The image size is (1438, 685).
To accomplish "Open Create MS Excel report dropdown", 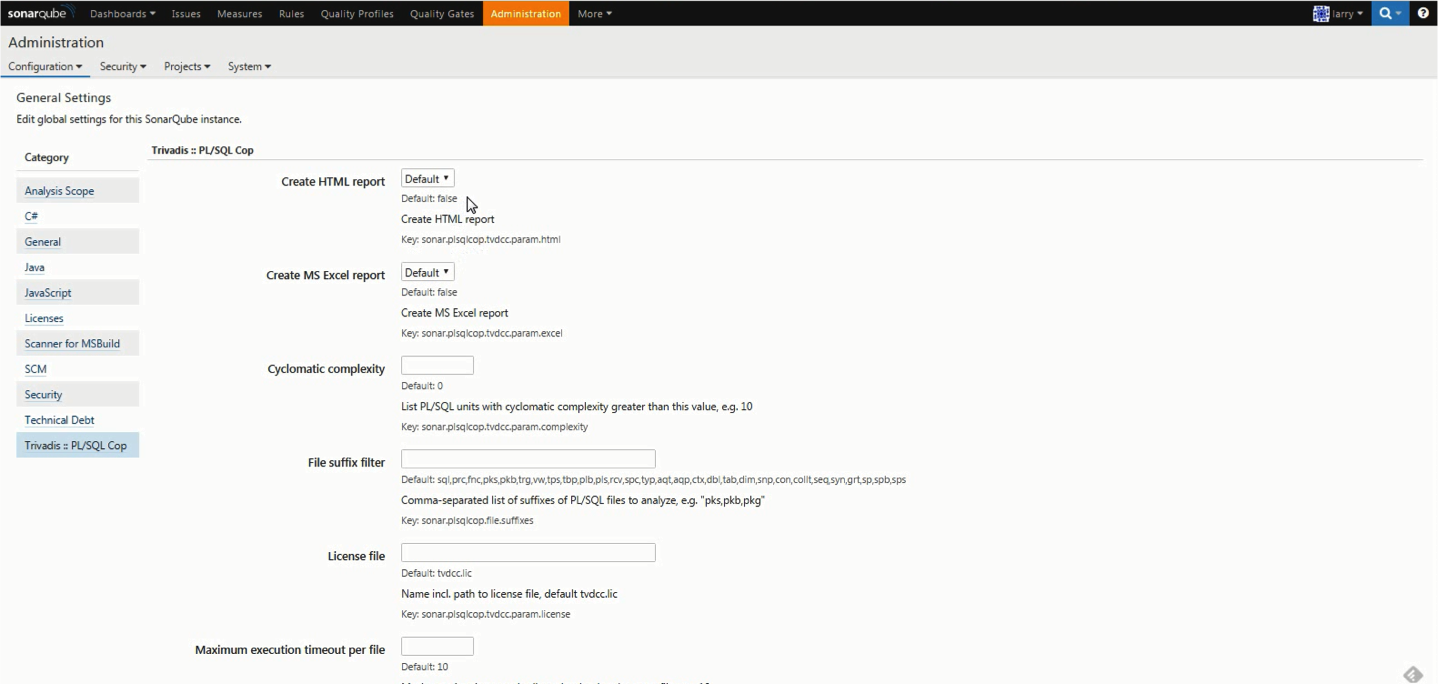I will 428,273.
